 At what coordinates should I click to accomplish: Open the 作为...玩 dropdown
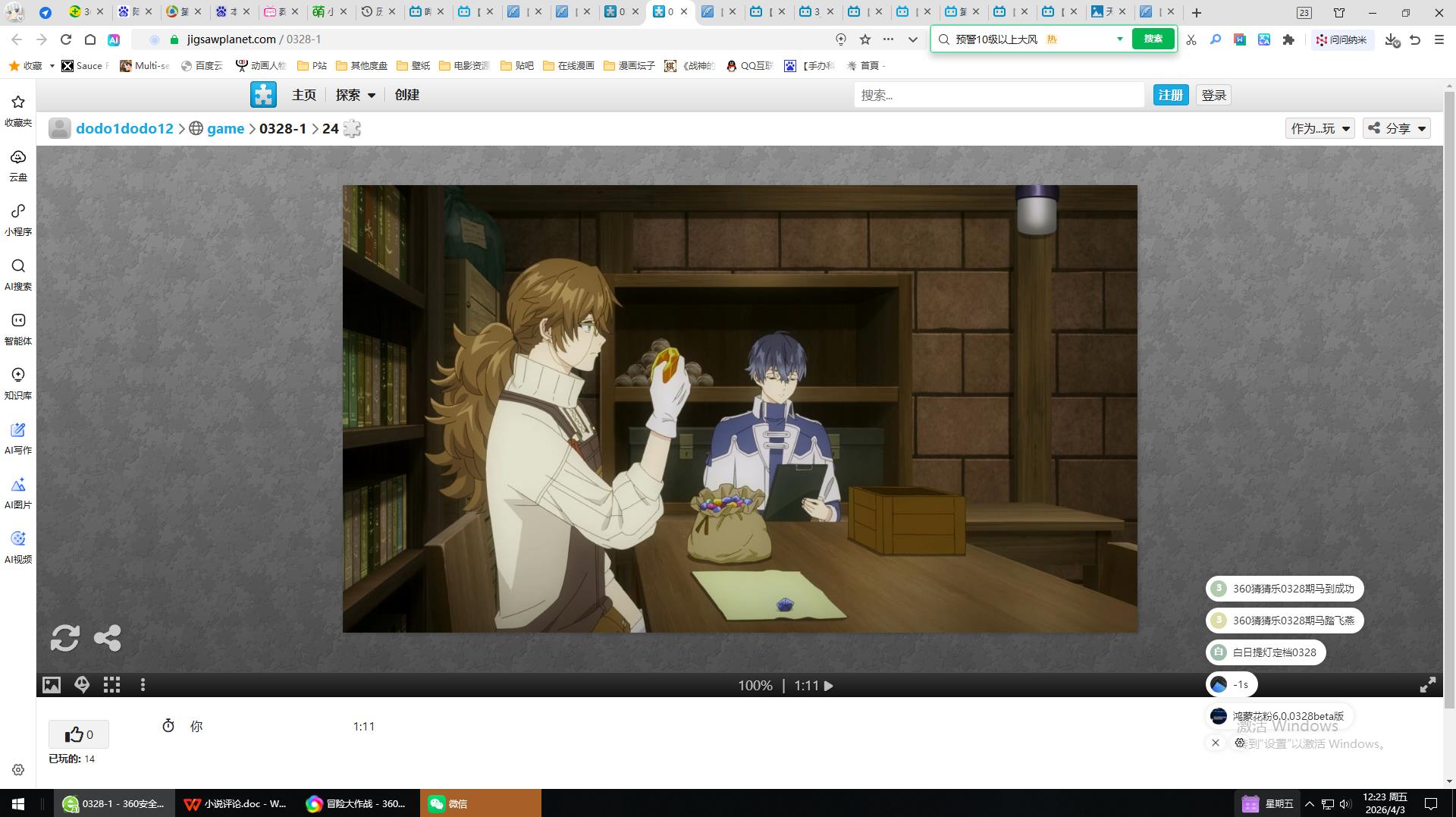(1319, 128)
